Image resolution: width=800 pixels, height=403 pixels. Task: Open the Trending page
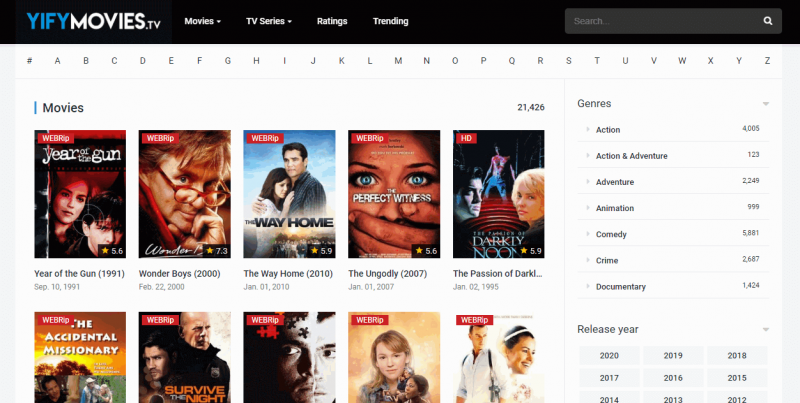point(390,21)
